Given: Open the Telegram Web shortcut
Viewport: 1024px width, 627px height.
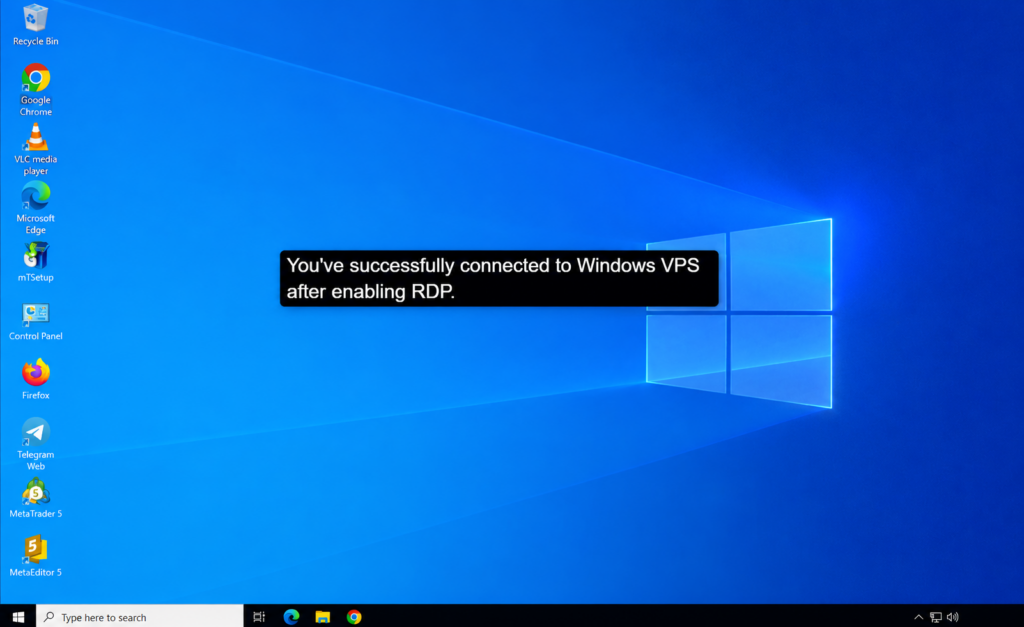Looking at the screenshot, I should tap(35, 443).
